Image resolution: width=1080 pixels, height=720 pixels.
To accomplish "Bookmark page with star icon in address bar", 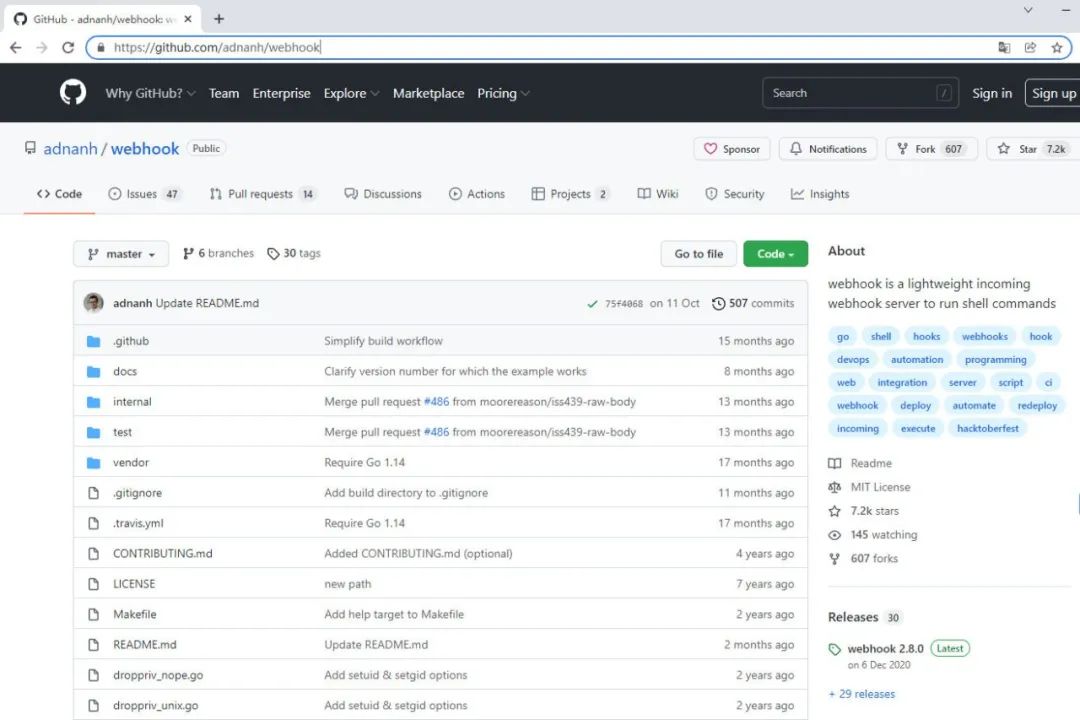I will 1057,48.
